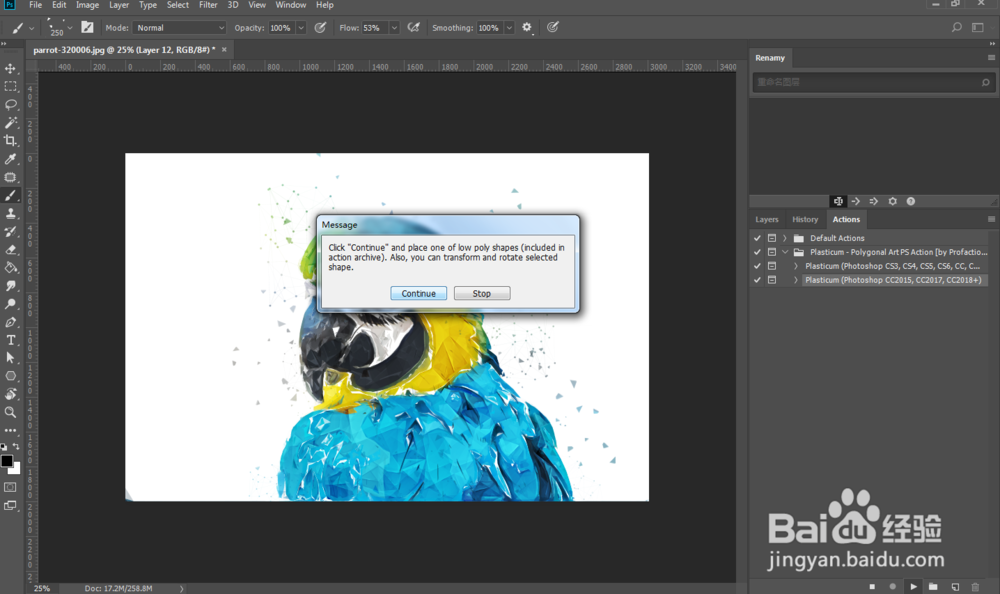Expand the Default Actions folder
The height and width of the screenshot is (594, 1000).
tap(785, 238)
